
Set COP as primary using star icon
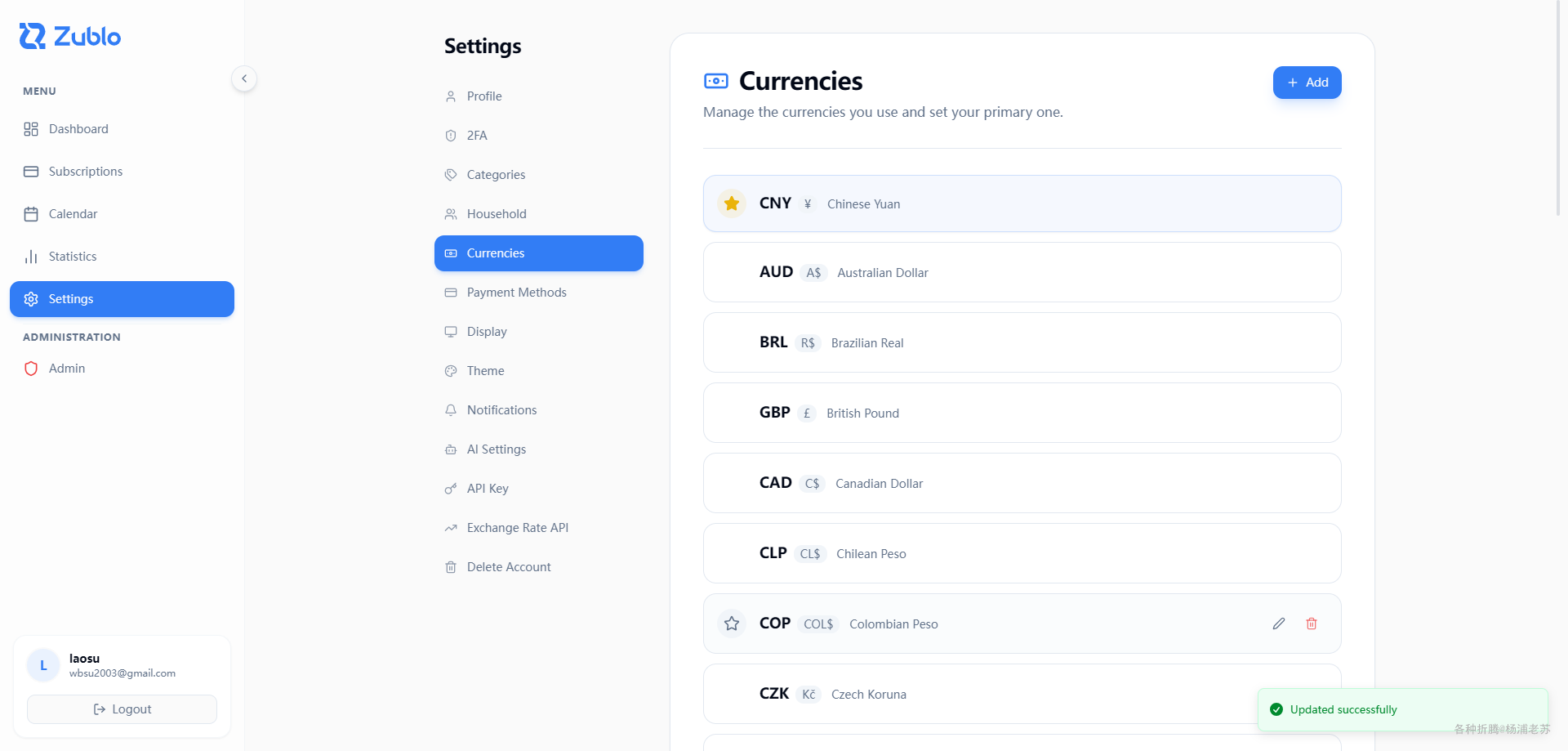point(732,624)
